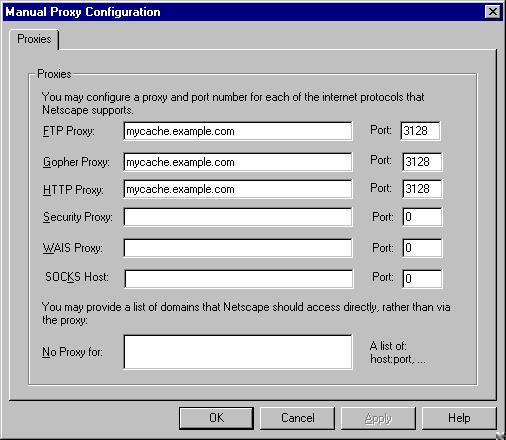
Task: Focus the WAIS Proxy port field
Action: click(x=422, y=248)
